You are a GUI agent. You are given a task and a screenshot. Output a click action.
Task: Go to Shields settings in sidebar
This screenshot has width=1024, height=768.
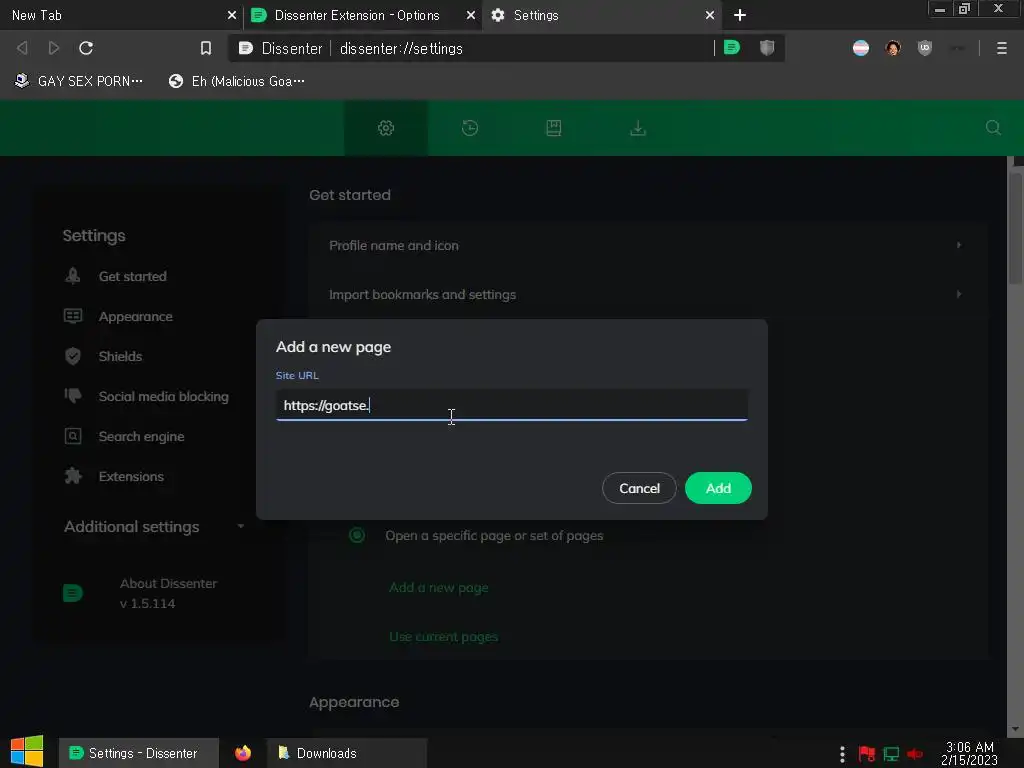click(120, 357)
